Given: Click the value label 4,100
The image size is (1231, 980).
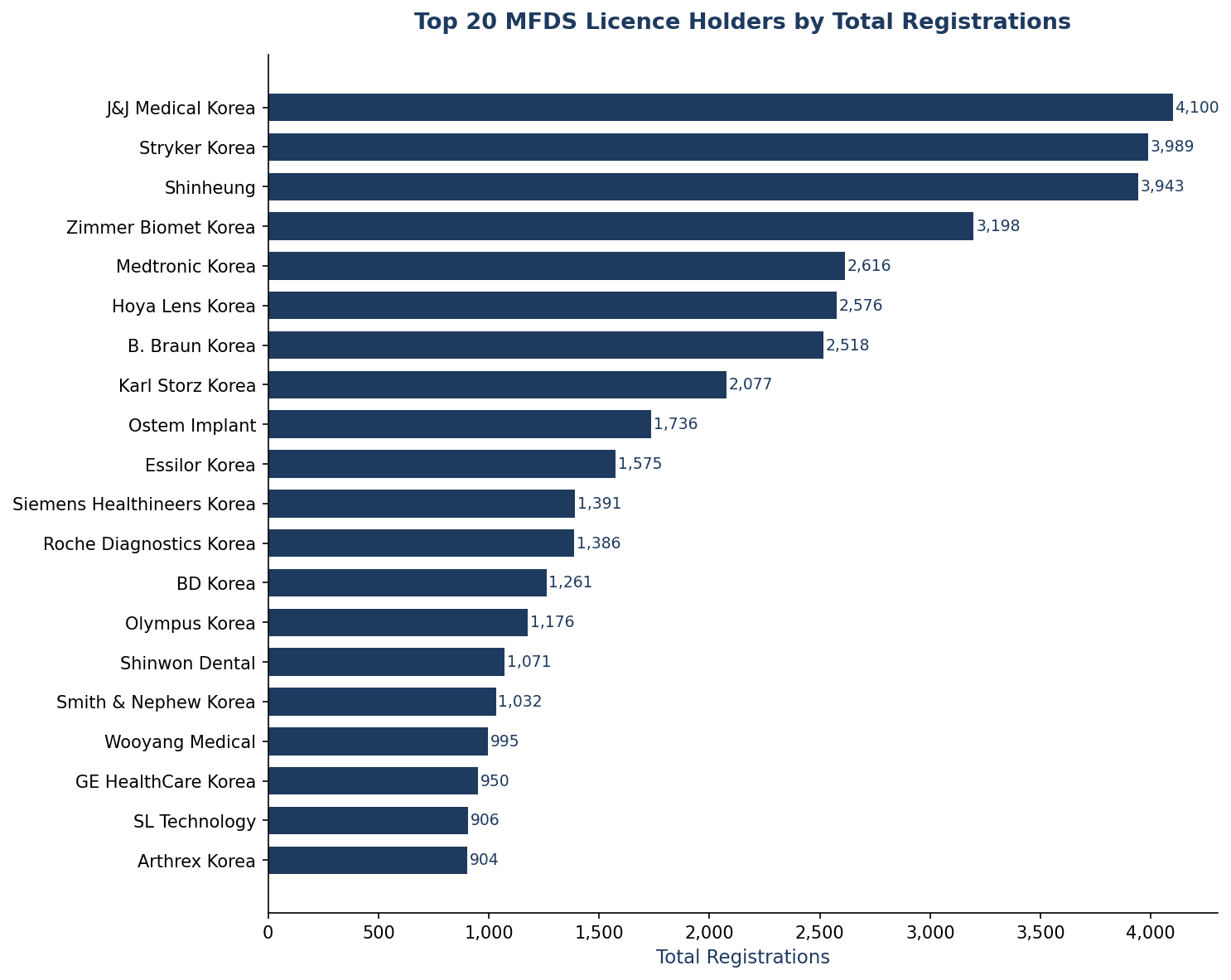Looking at the screenshot, I should (1197, 108).
